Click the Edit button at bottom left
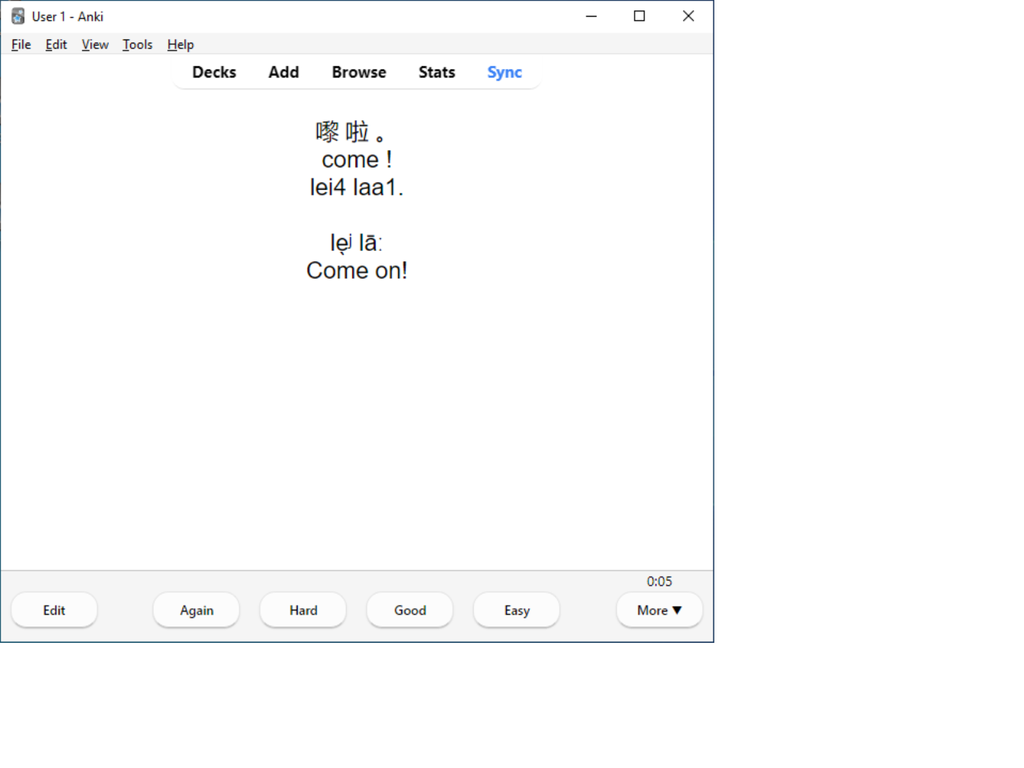 point(54,610)
